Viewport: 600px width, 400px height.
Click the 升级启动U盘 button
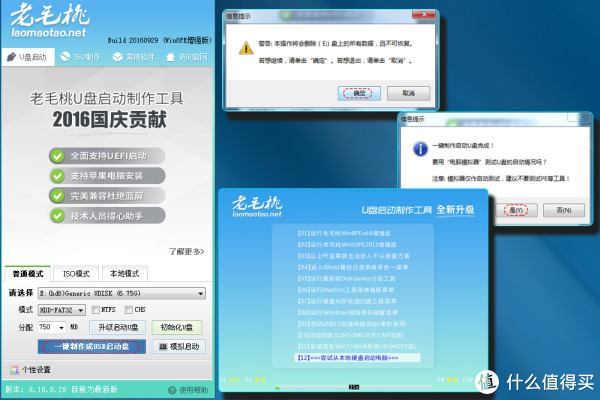(118, 327)
